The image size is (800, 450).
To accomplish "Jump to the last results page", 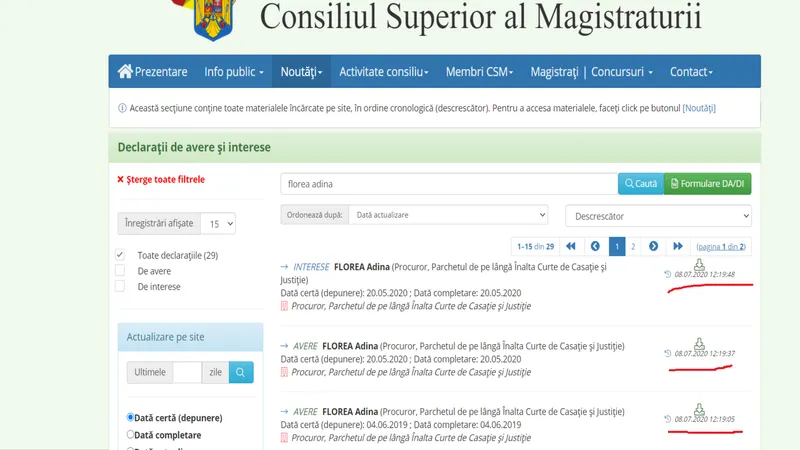I will click(677, 246).
